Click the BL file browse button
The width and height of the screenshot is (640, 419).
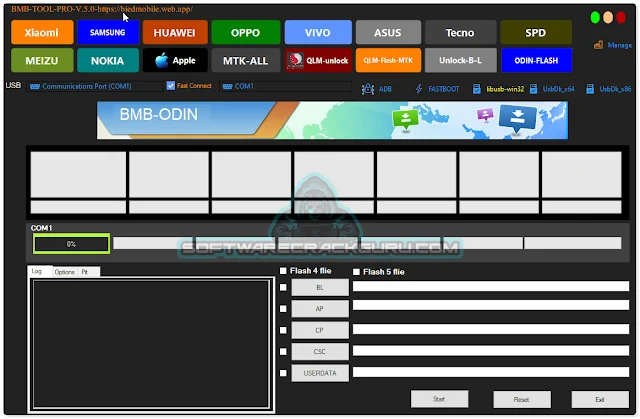click(x=320, y=287)
